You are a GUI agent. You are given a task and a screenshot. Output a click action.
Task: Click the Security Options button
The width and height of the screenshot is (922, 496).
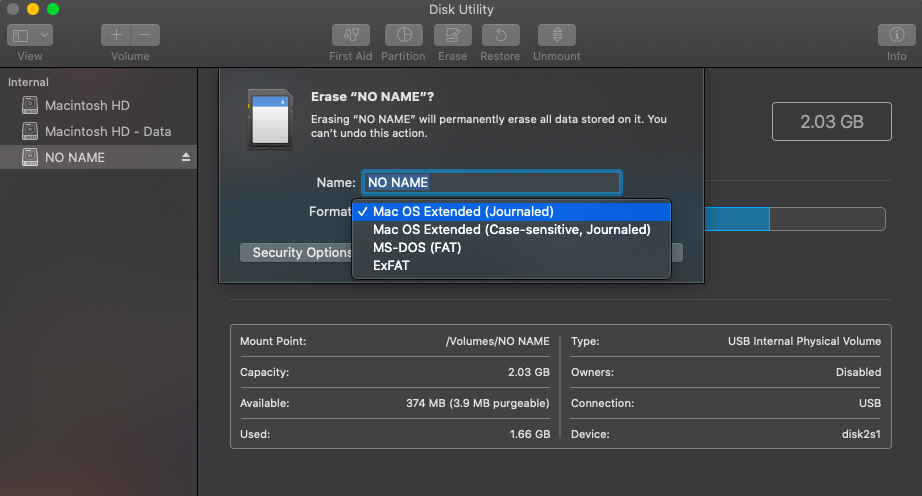pos(297,253)
